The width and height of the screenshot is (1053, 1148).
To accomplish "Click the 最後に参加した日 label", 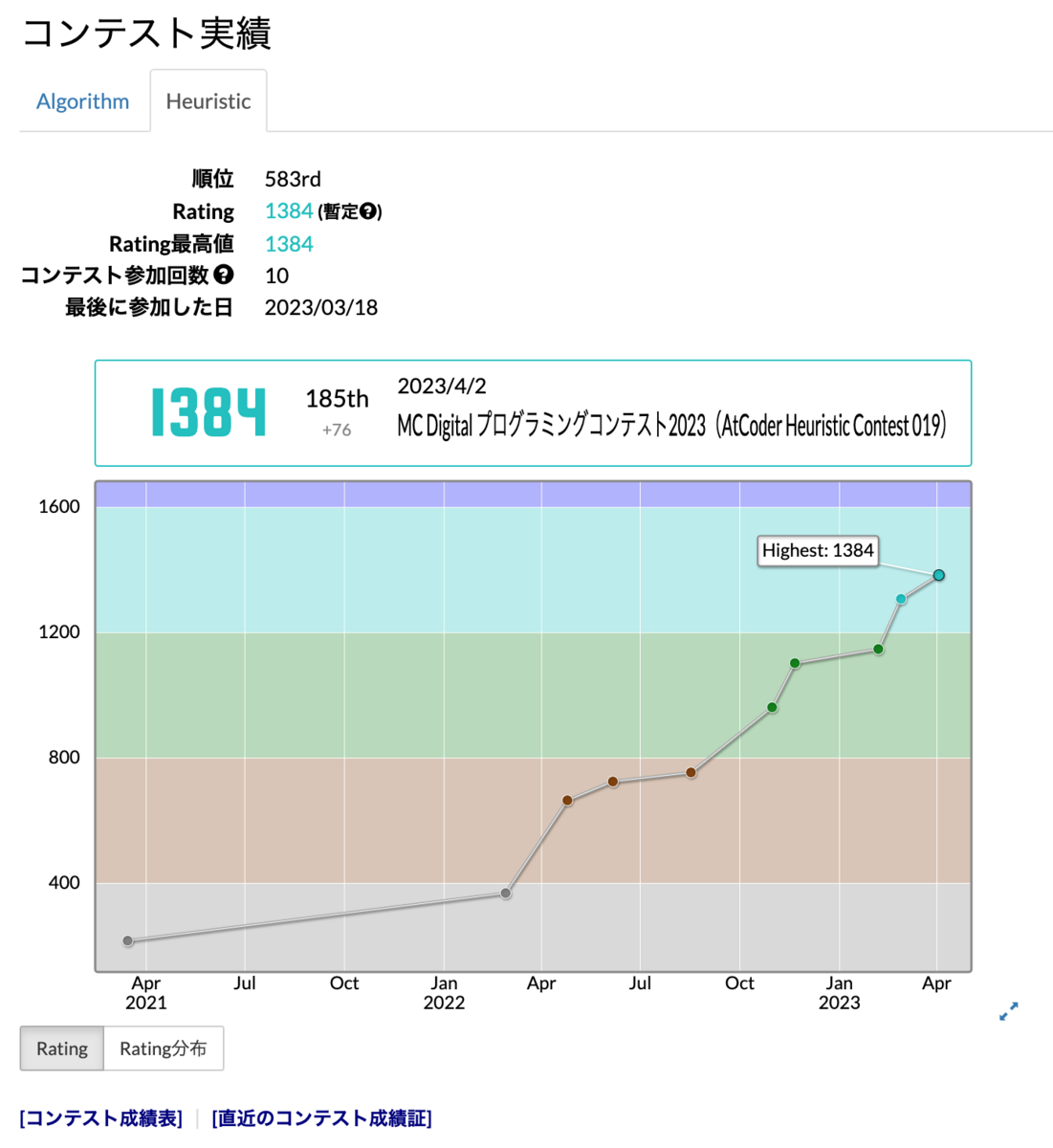I will [x=149, y=307].
